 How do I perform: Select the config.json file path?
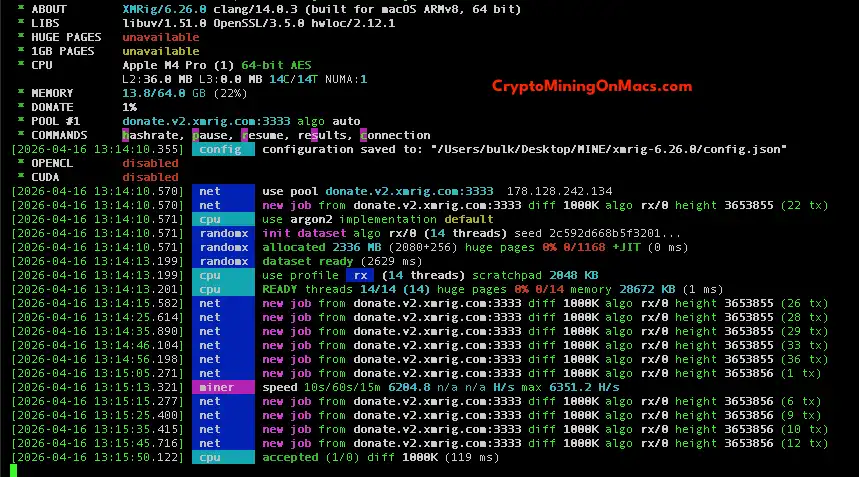click(609, 150)
